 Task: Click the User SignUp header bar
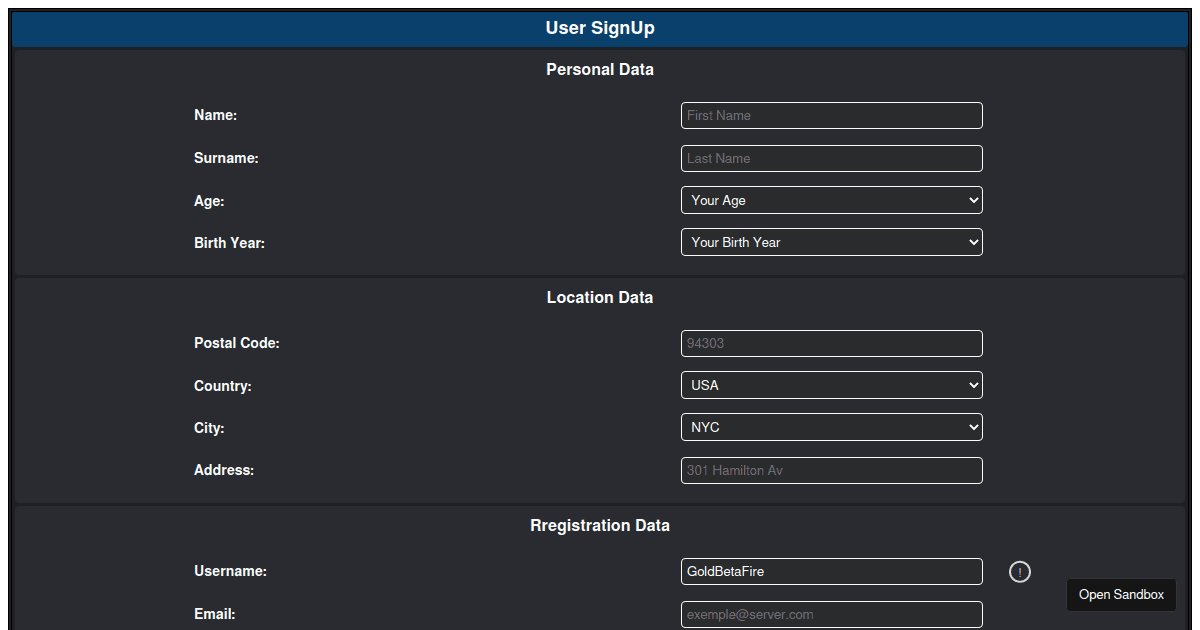[x=600, y=29]
